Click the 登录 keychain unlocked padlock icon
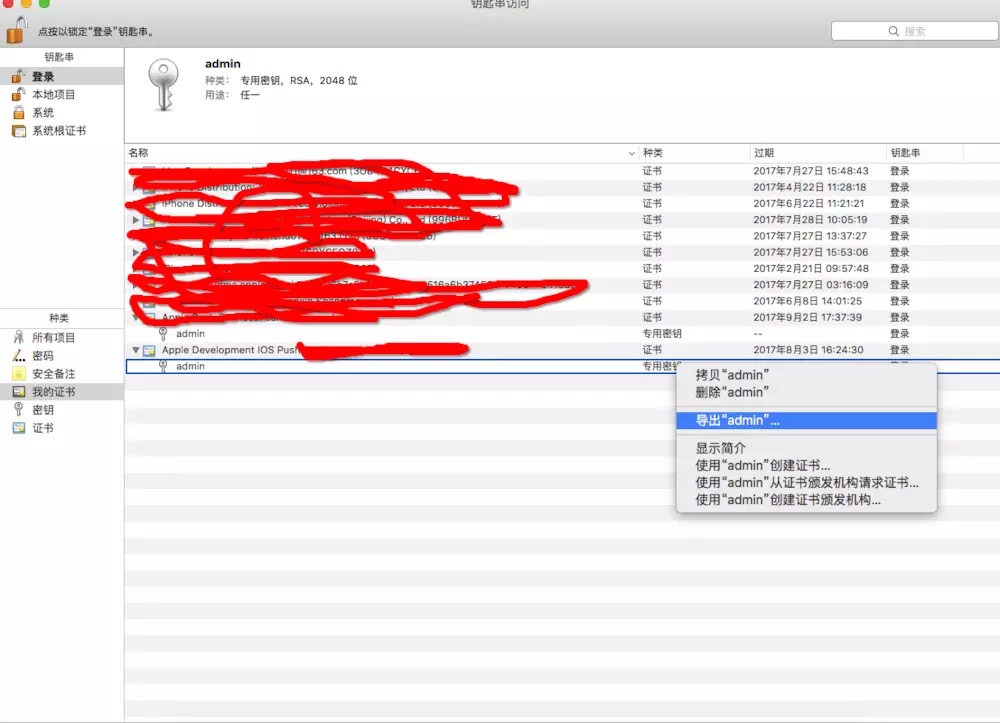Image resolution: width=1000 pixels, height=723 pixels. pyautogui.click(x=18, y=76)
